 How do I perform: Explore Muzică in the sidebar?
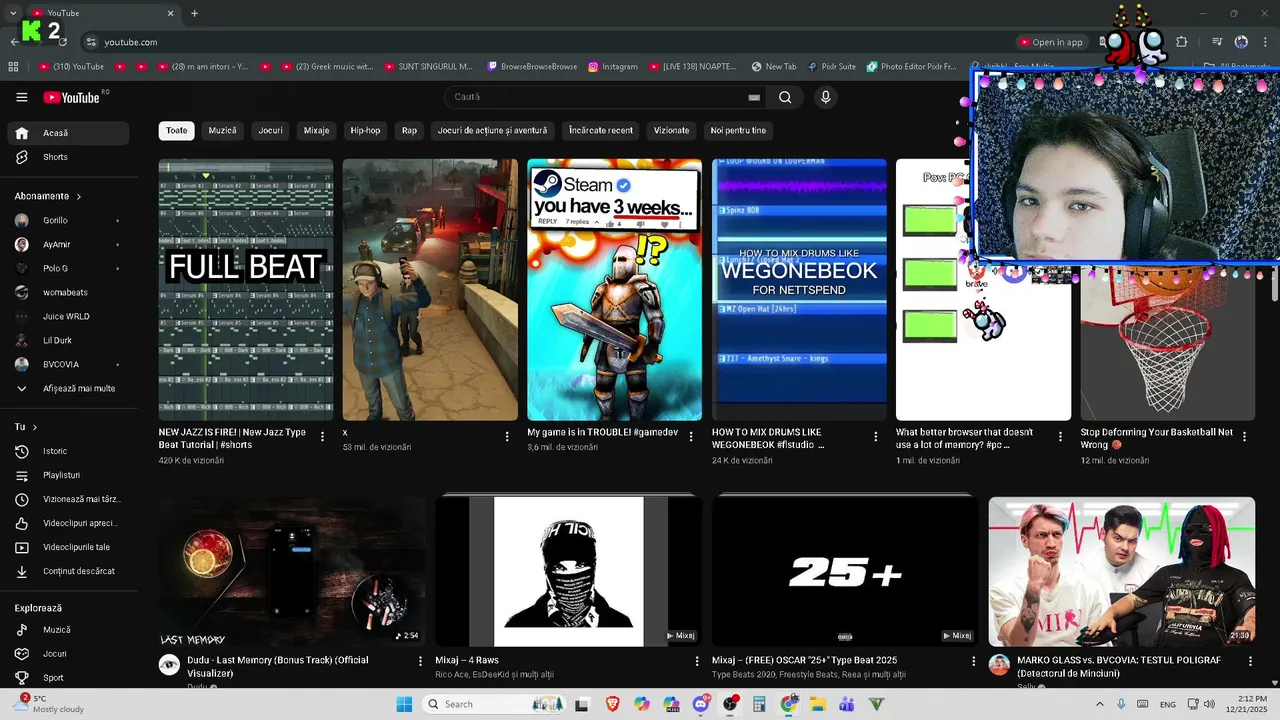68,630
